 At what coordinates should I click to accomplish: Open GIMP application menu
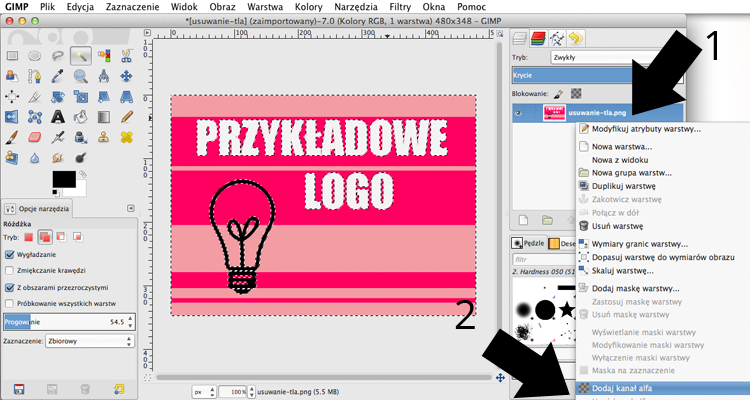[17, 7]
